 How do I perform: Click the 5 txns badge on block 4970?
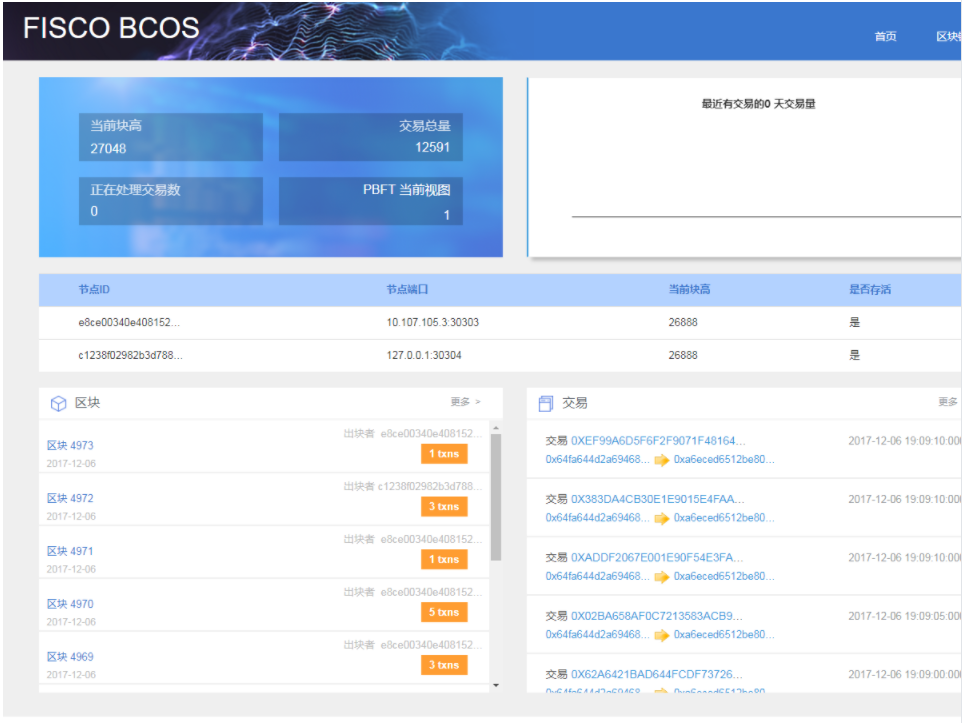click(x=444, y=611)
